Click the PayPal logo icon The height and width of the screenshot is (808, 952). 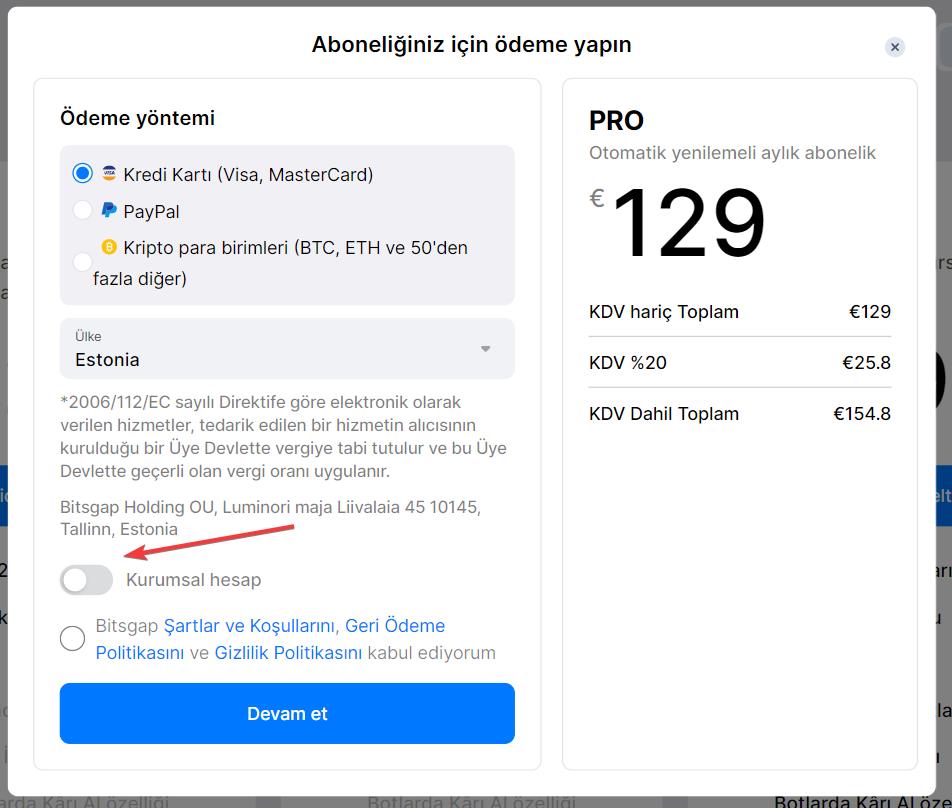click(x=109, y=211)
